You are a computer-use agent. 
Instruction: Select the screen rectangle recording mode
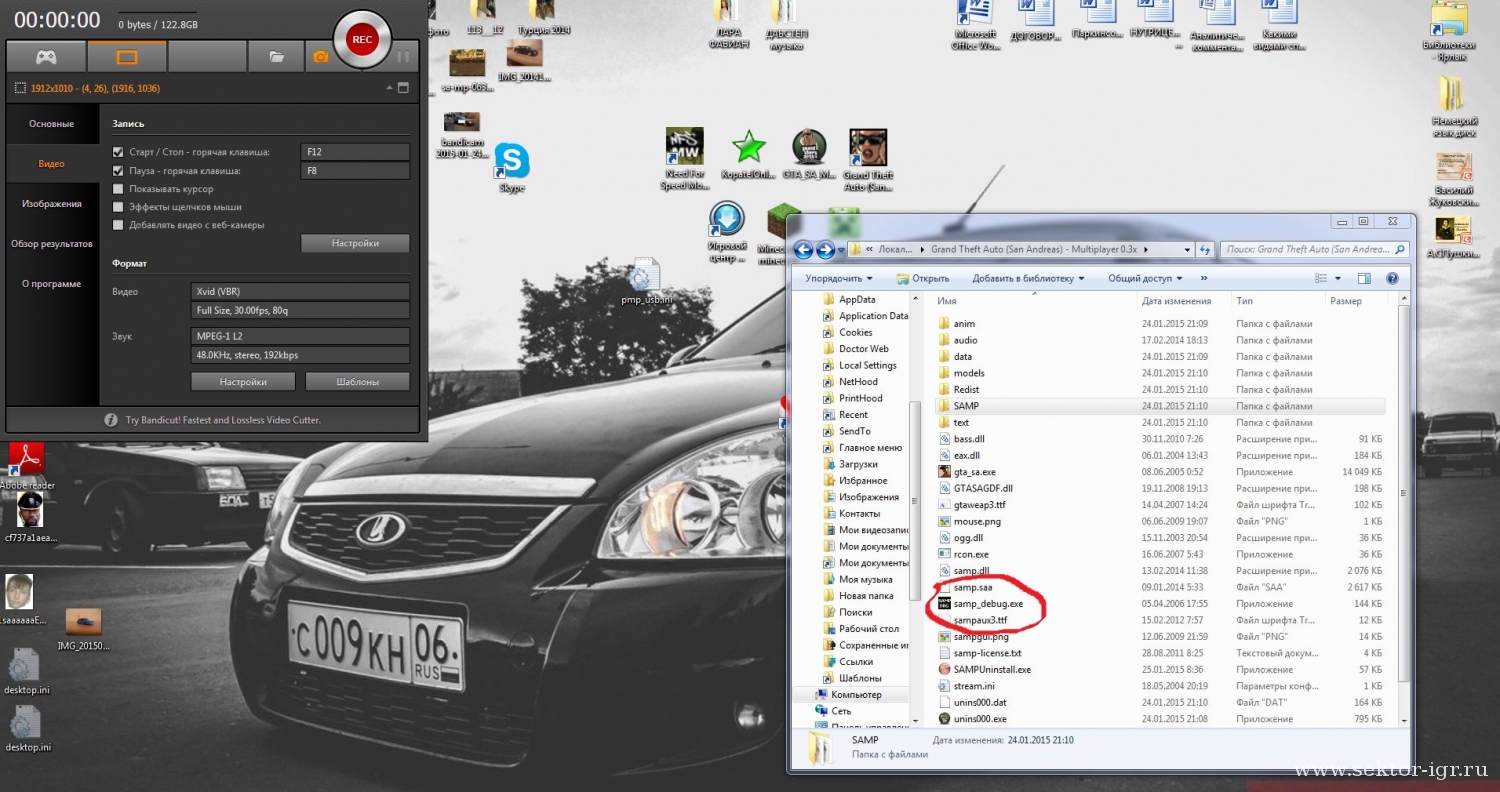click(127, 57)
